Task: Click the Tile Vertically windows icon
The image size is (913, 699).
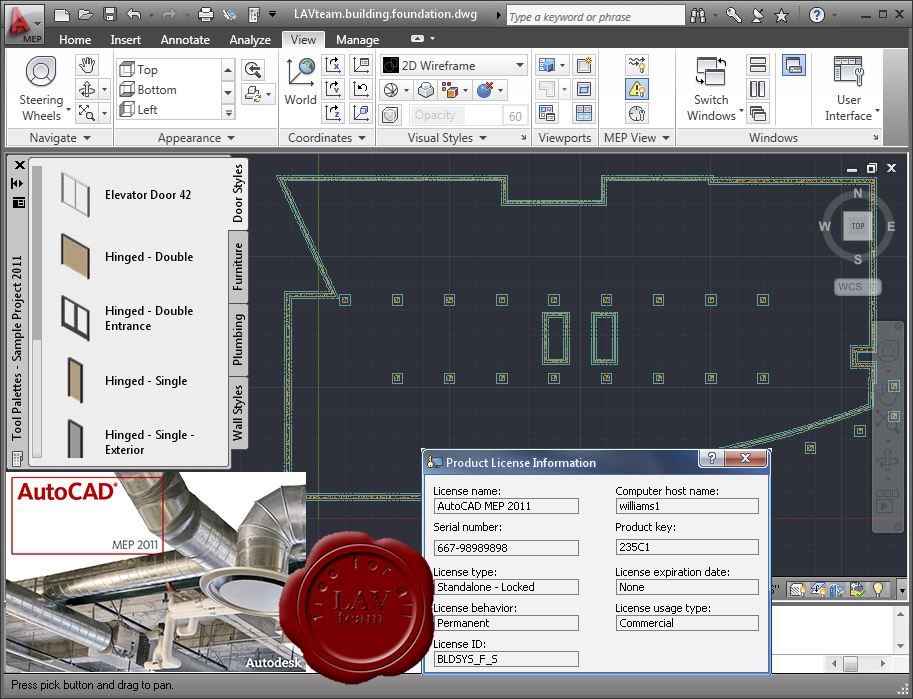Action: point(758,89)
